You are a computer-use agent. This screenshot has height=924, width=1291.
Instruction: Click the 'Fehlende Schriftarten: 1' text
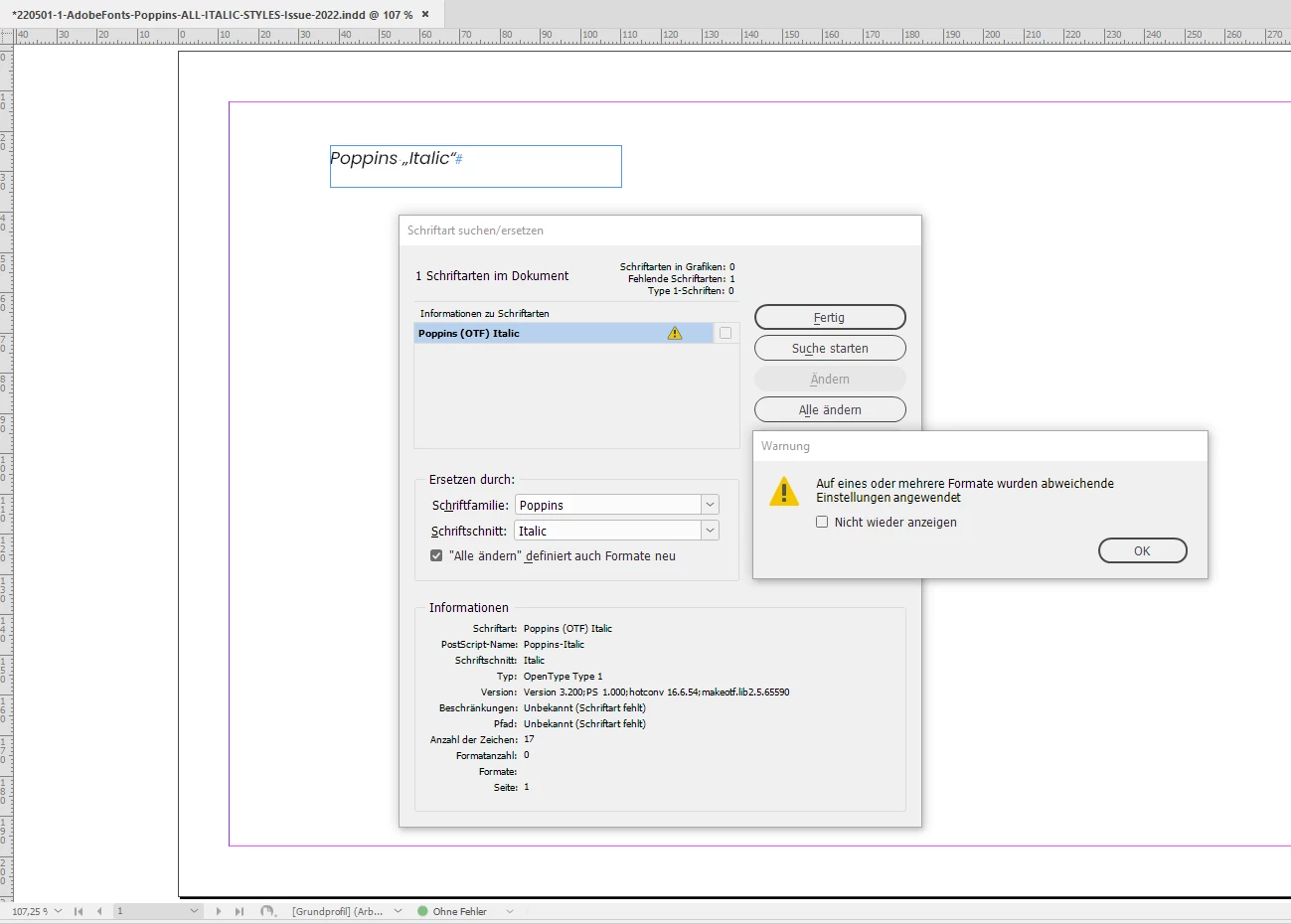click(682, 279)
